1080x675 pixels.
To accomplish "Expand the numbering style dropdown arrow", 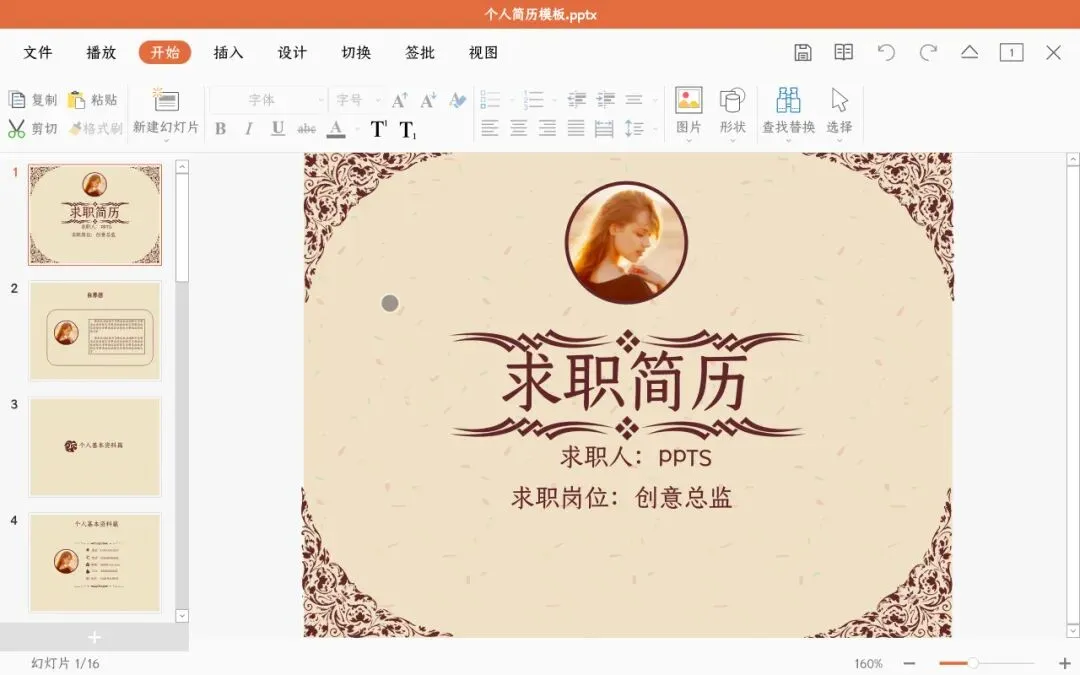I will (554, 101).
